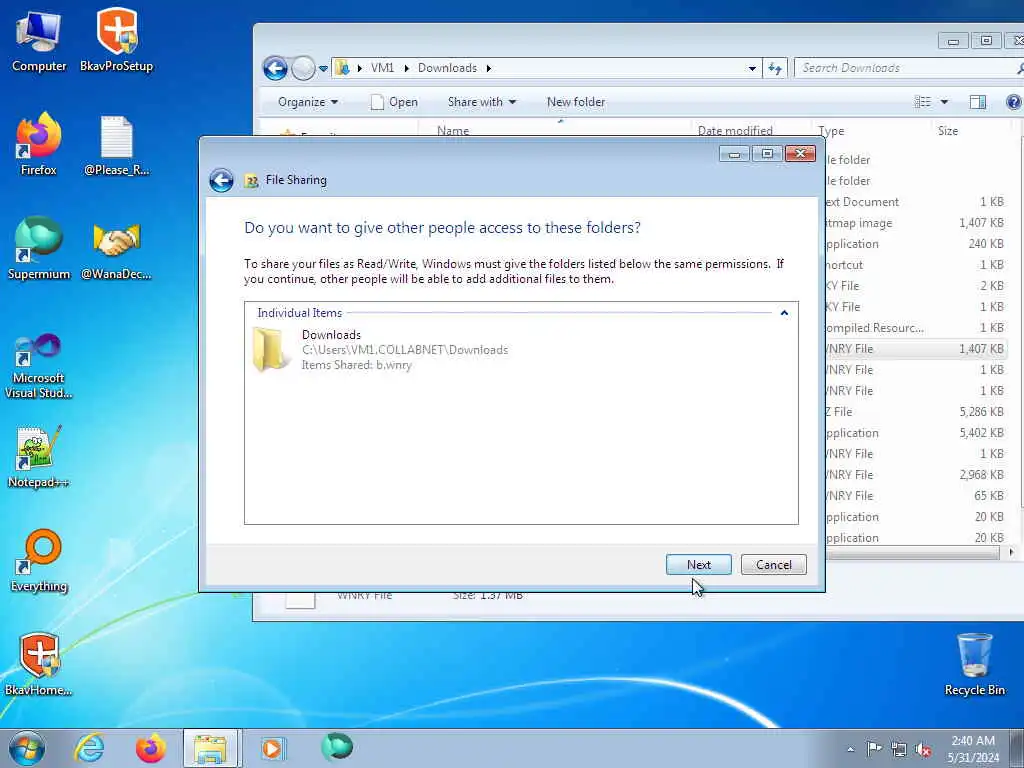1024x768 pixels.
Task: Select the highlighted WNRY File 1,407 KB row
Action: pyautogui.click(x=916, y=349)
